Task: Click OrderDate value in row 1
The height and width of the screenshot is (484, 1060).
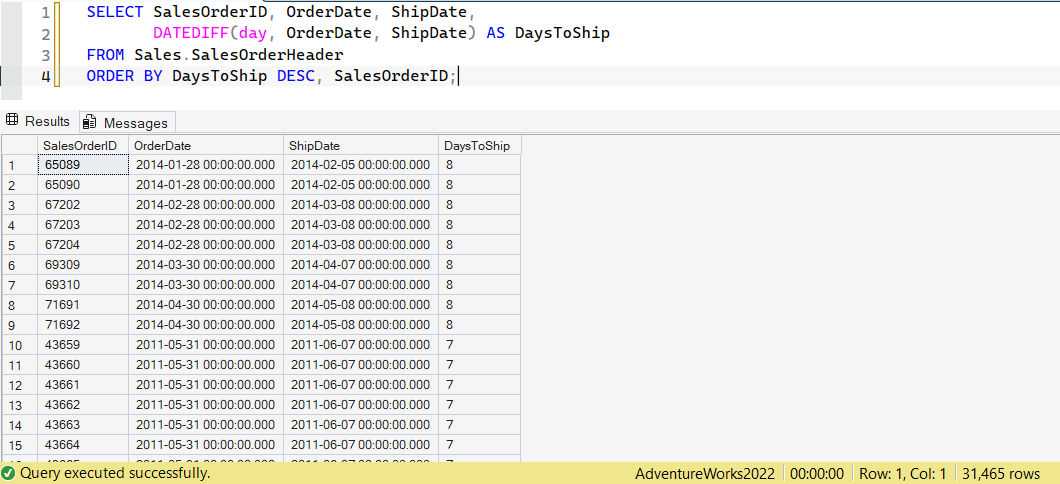Action: point(206,164)
